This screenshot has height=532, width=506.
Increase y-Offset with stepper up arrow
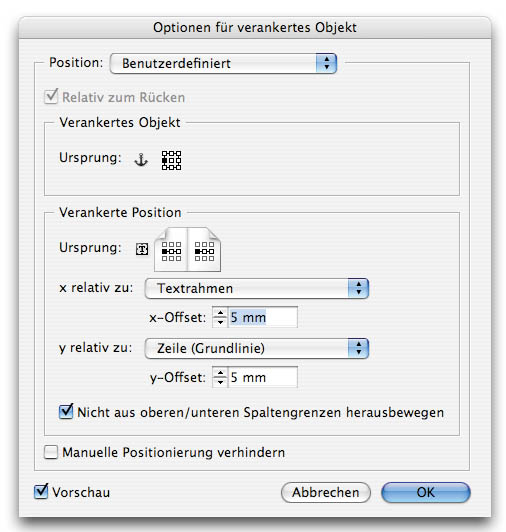220,373
